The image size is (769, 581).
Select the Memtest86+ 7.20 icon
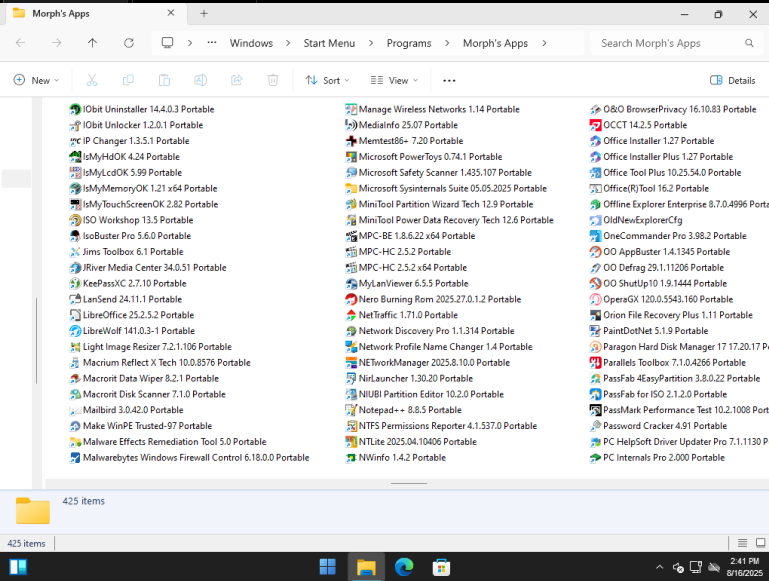[351, 141]
